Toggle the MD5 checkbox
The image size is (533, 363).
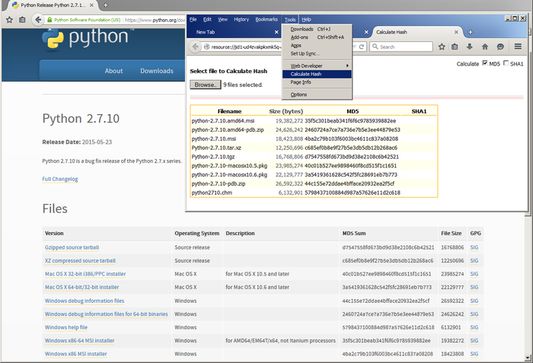click(485, 63)
